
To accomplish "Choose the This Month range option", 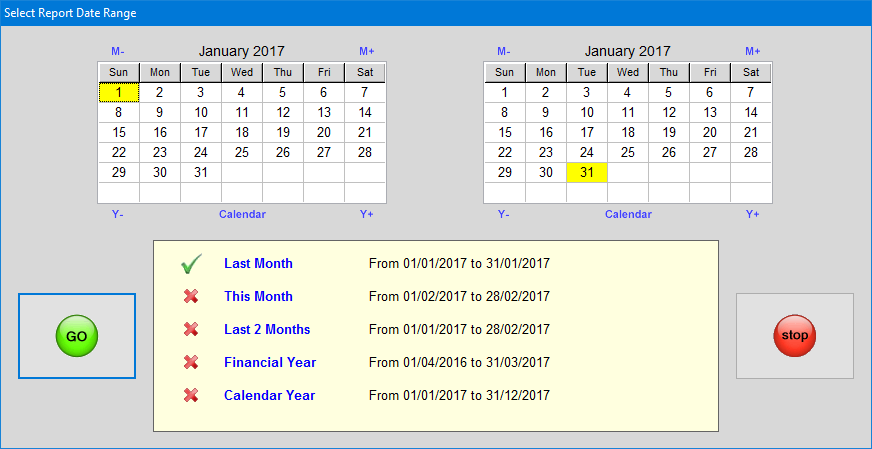I will tap(258, 296).
